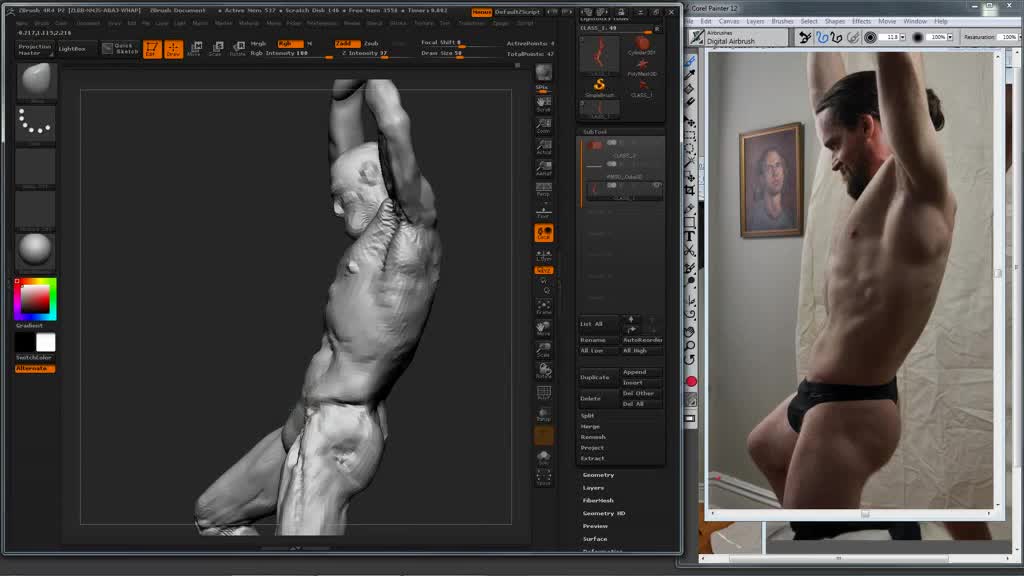
Task: Select the white secondary color swatch
Action: [46, 342]
